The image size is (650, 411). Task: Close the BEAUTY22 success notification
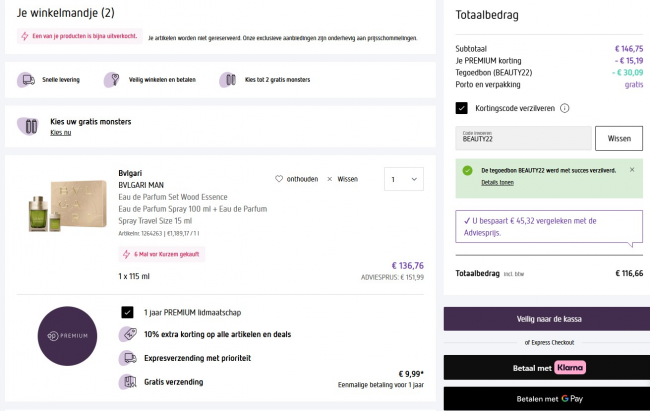tap(632, 170)
